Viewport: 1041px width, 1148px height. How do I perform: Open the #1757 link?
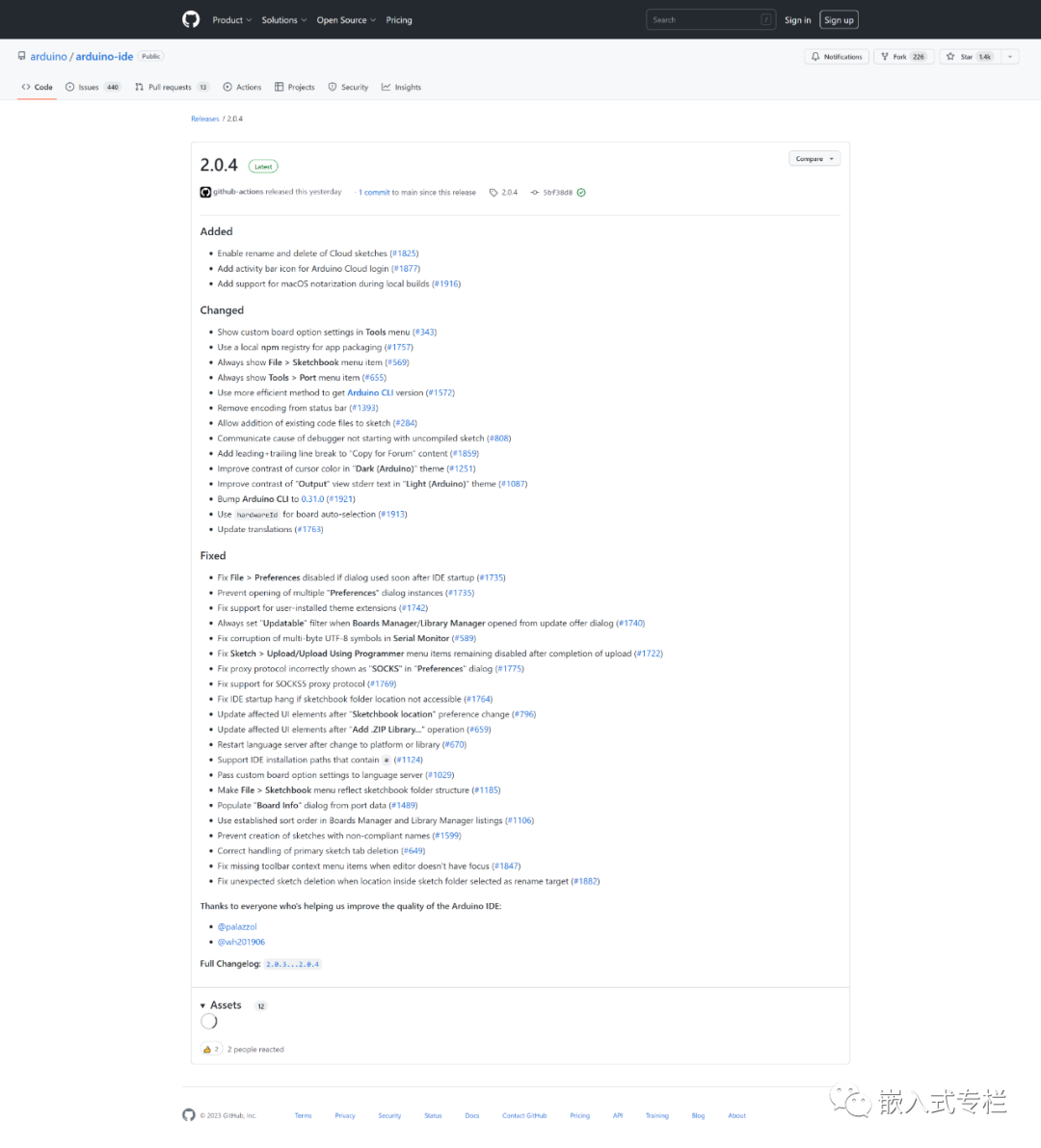[x=399, y=348]
